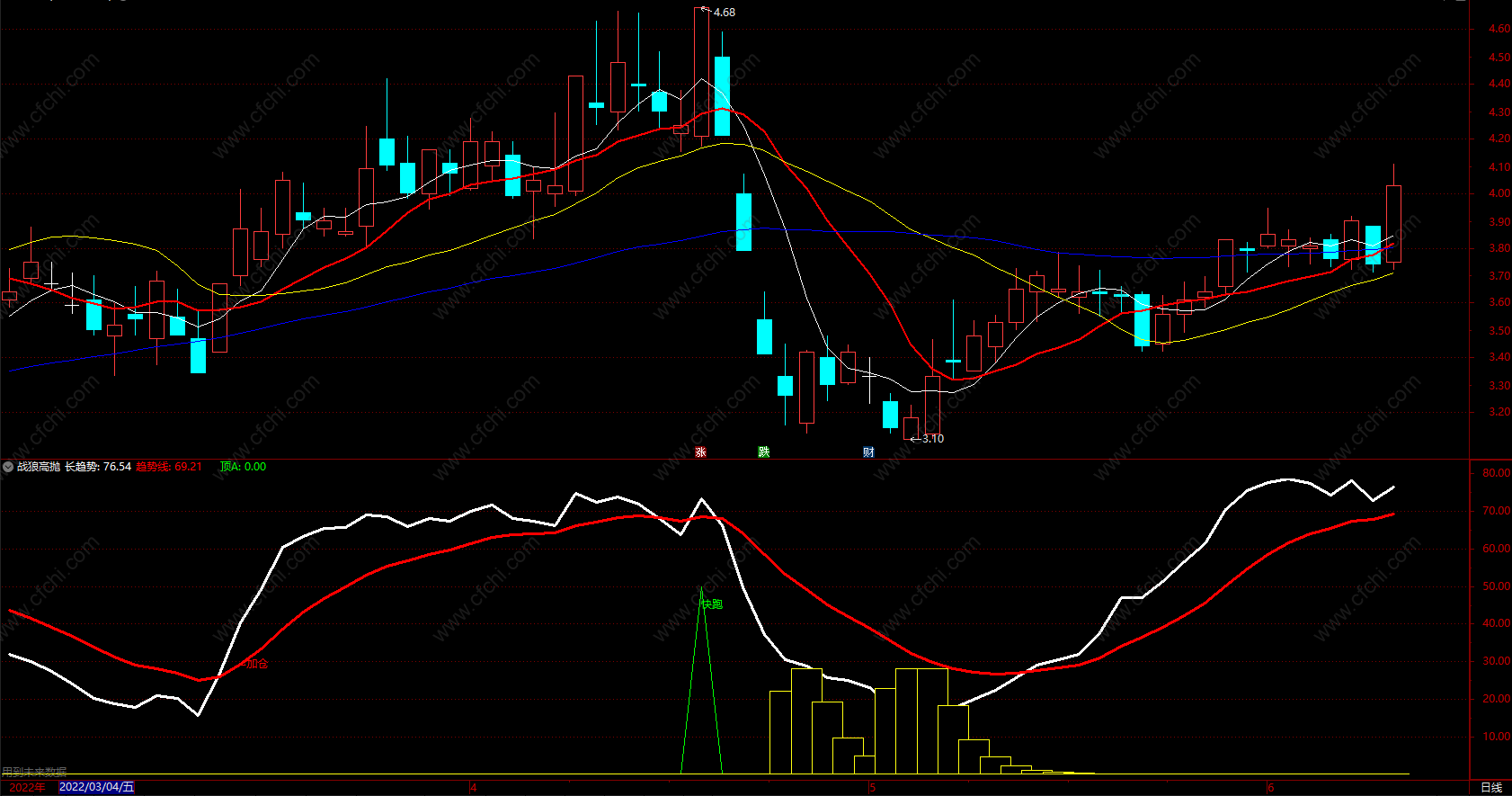Click the 80.00 indicator axis label
Screen dimensions: 1512x796
click(x=1498, y=473)
